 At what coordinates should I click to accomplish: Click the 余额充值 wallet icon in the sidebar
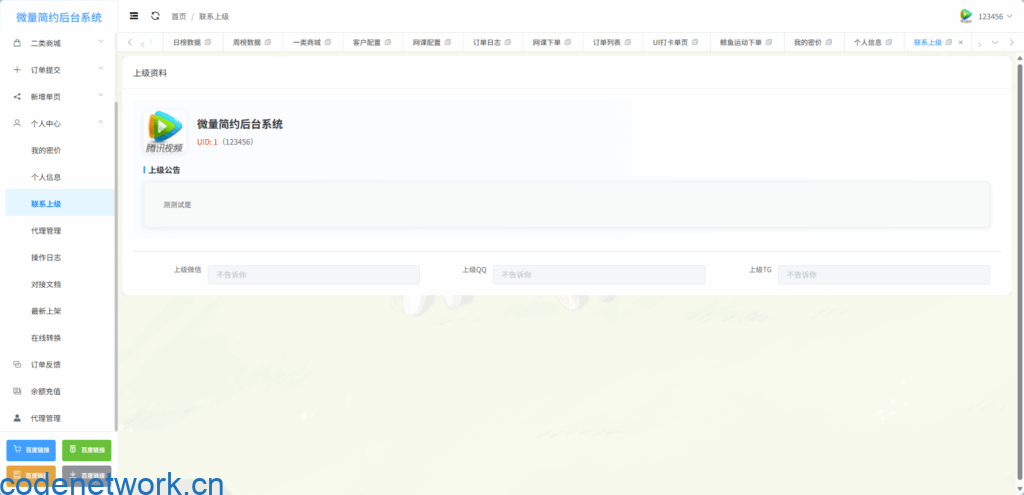[17, 391]
